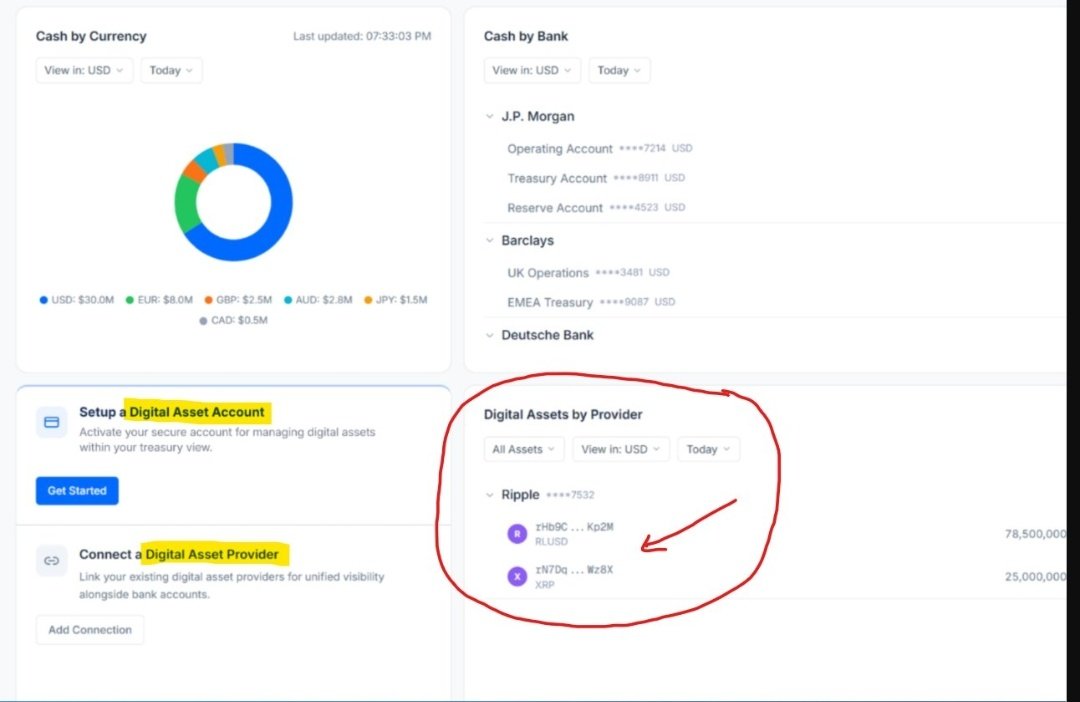This screenshot has height=702, width=1080.
Task: Open the All Assets dropdown
Action: (x=523, y=449)
